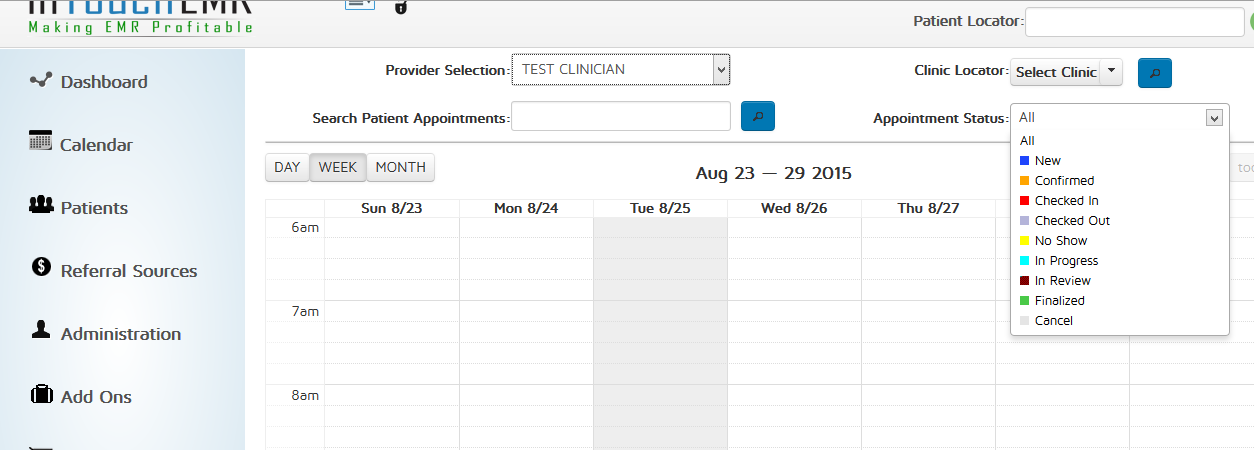Click the Calendar icon in sidebar
Screen dimensions: 1254x450
(41, 141)
